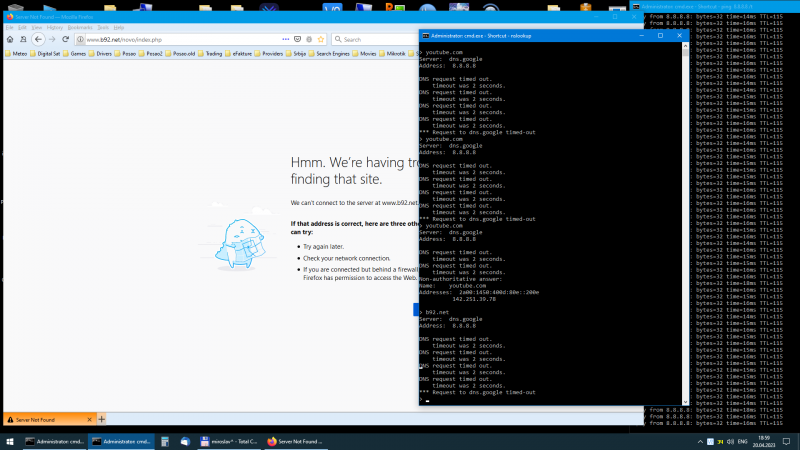Click the magnifier icon in the Firefox search box
The height and width of the screenshot is (450, 800).
click(x=338, y=39)
